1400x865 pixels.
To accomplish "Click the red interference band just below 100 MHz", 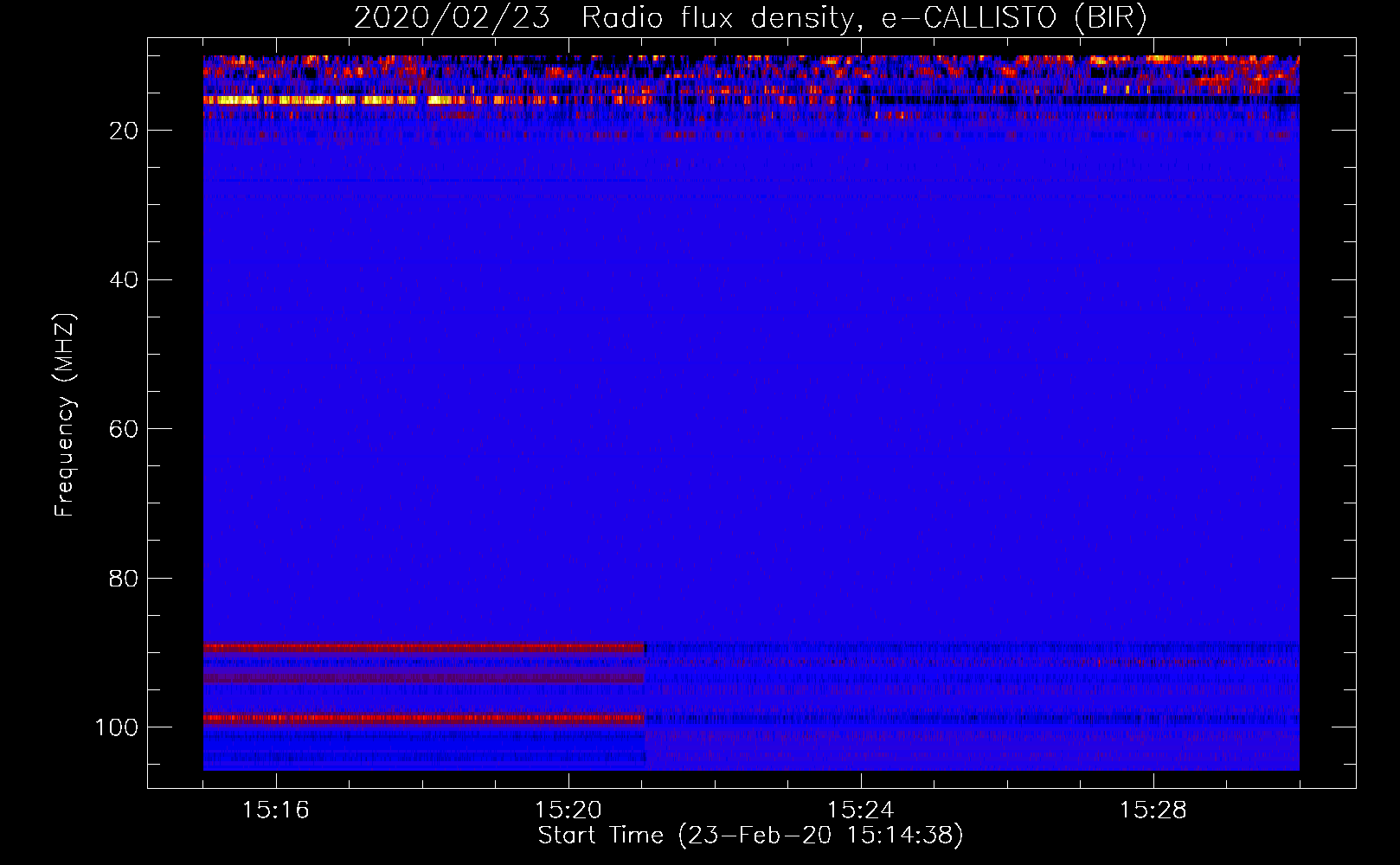I will coord(424,718).
